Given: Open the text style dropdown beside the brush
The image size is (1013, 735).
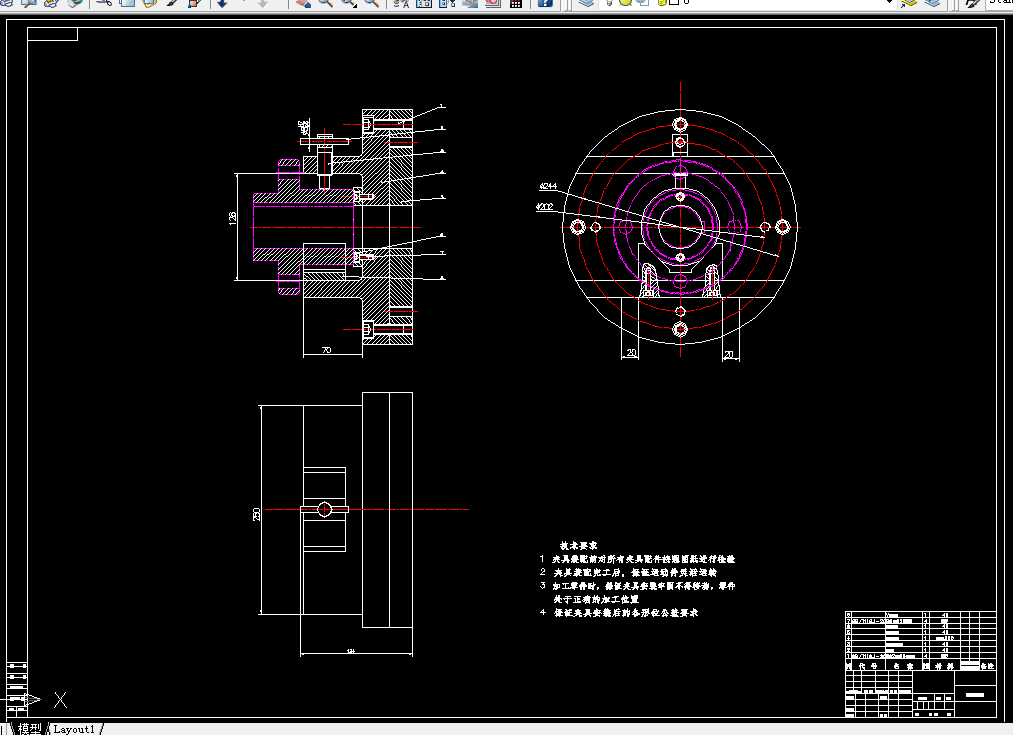Looking at the screenshot, I should tap(1000, 3).
